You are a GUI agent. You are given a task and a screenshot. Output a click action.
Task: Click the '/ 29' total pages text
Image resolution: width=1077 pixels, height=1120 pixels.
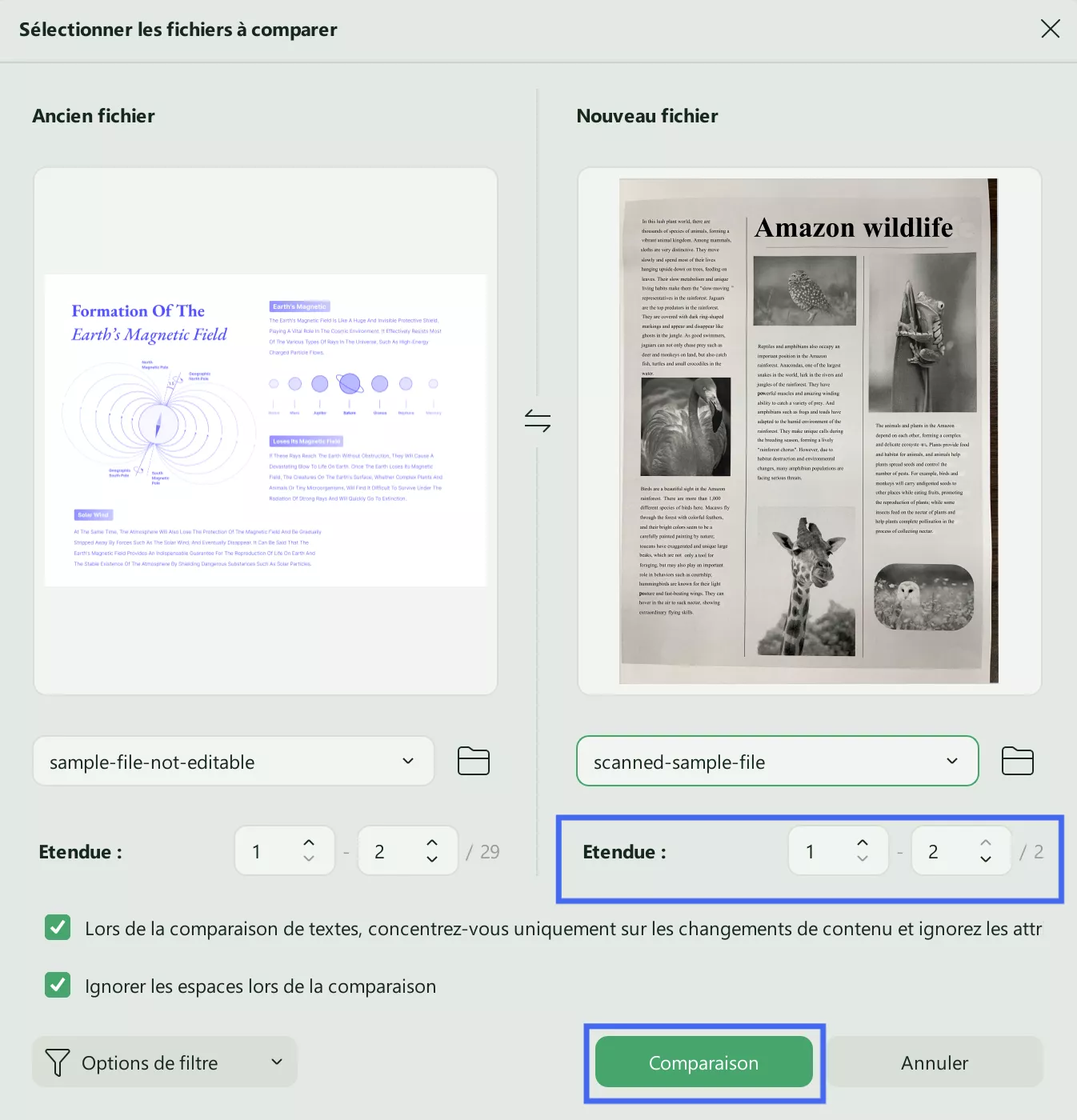click(483, 852)
